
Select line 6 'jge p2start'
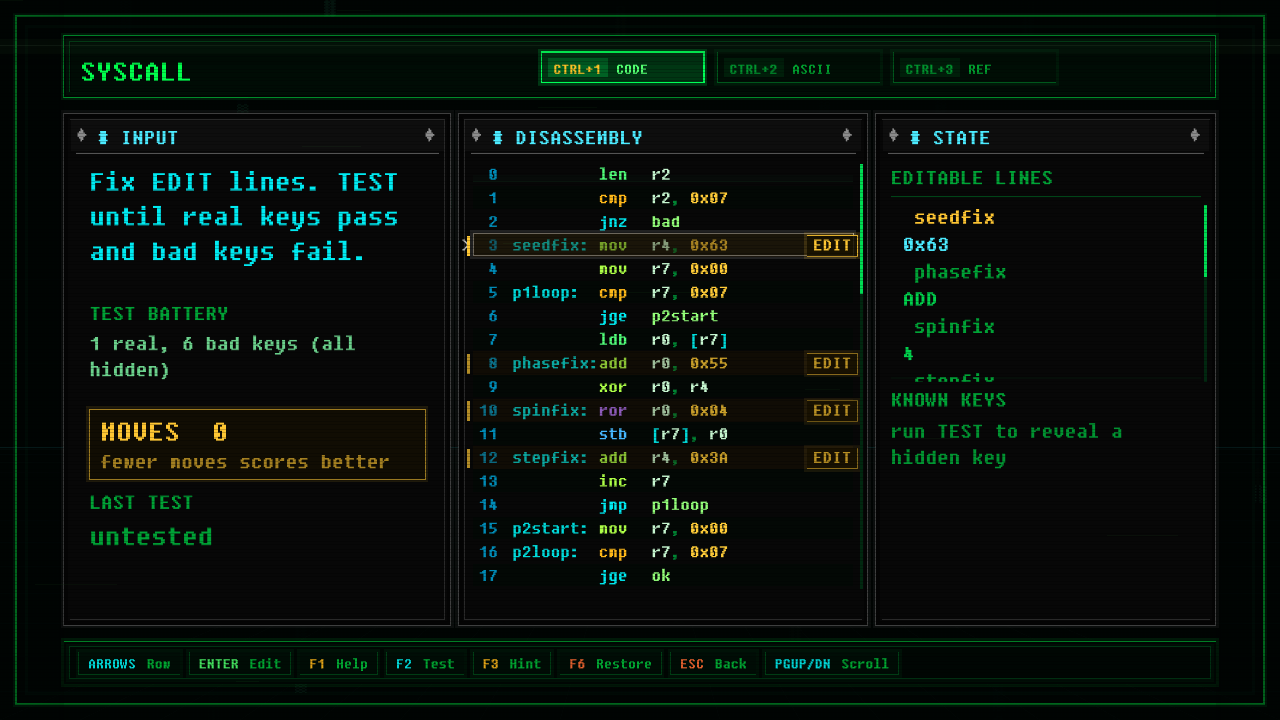click(x=663, y=316)
